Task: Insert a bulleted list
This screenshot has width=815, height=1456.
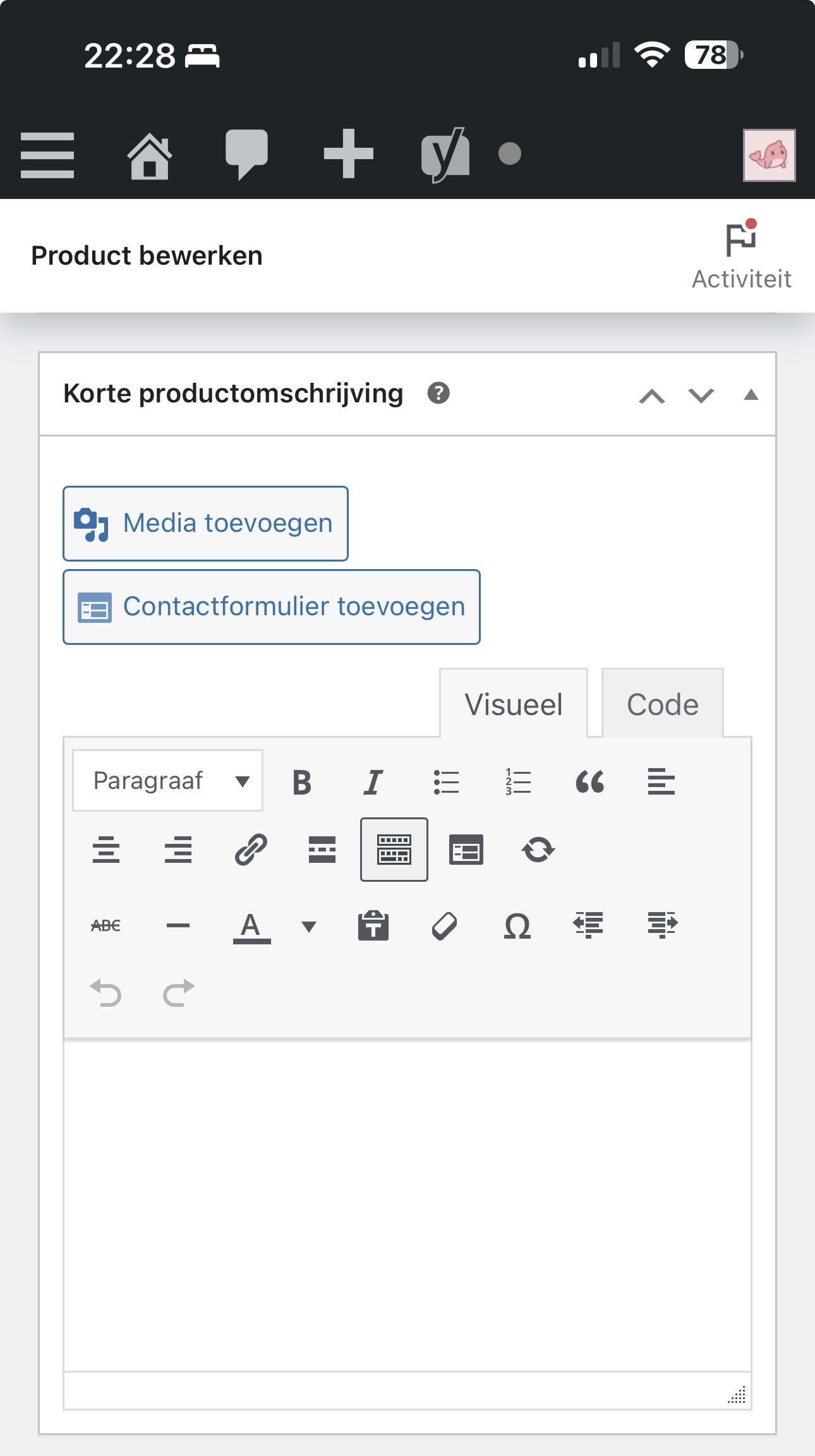Action: click(446, 782)
